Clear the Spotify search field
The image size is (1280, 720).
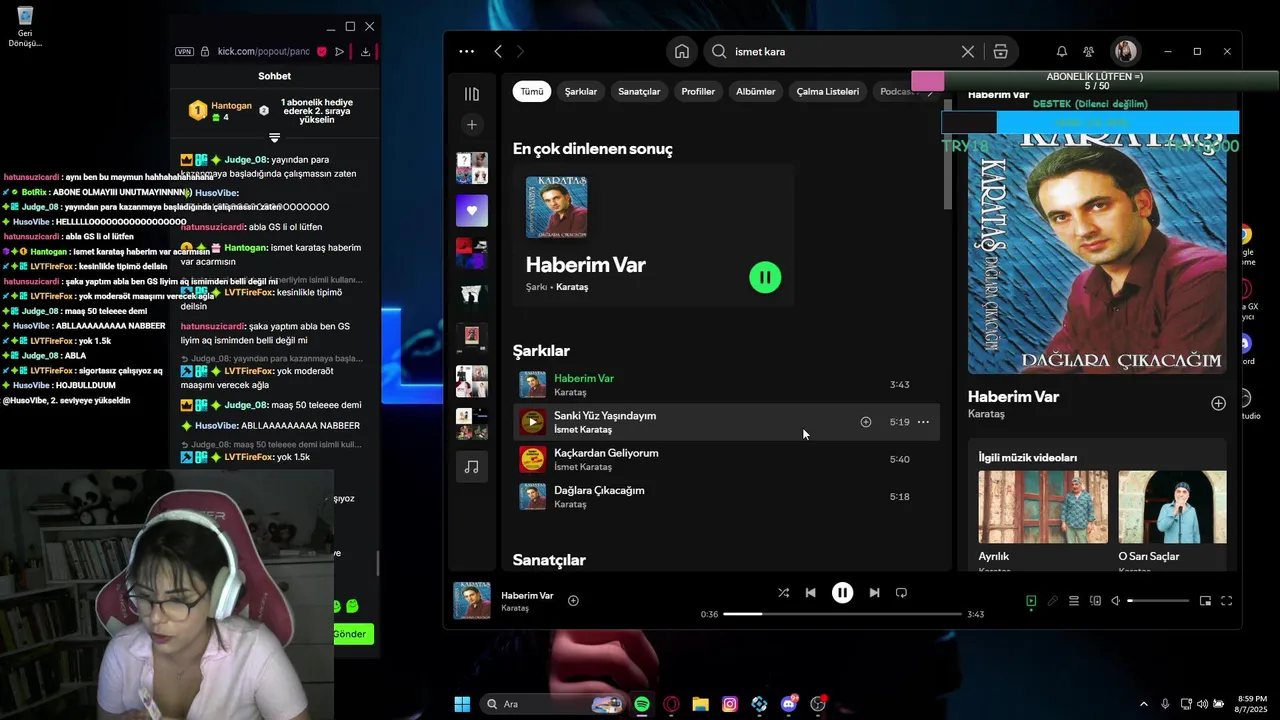(967, 51)
